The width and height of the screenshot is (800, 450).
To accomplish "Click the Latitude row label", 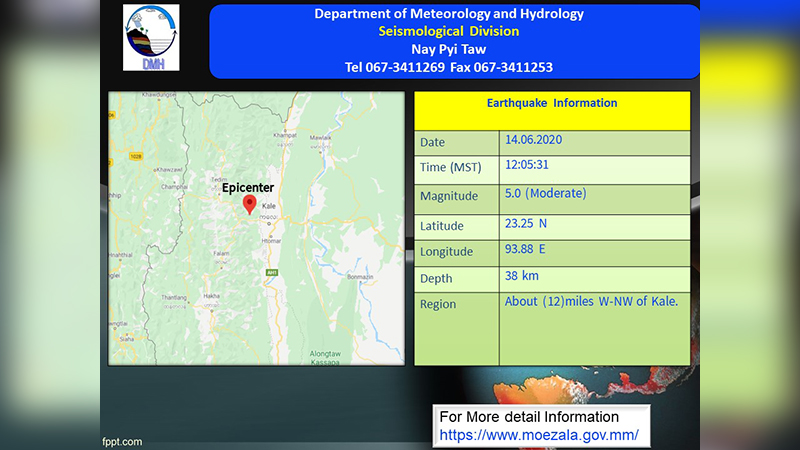I will [442, 226].
